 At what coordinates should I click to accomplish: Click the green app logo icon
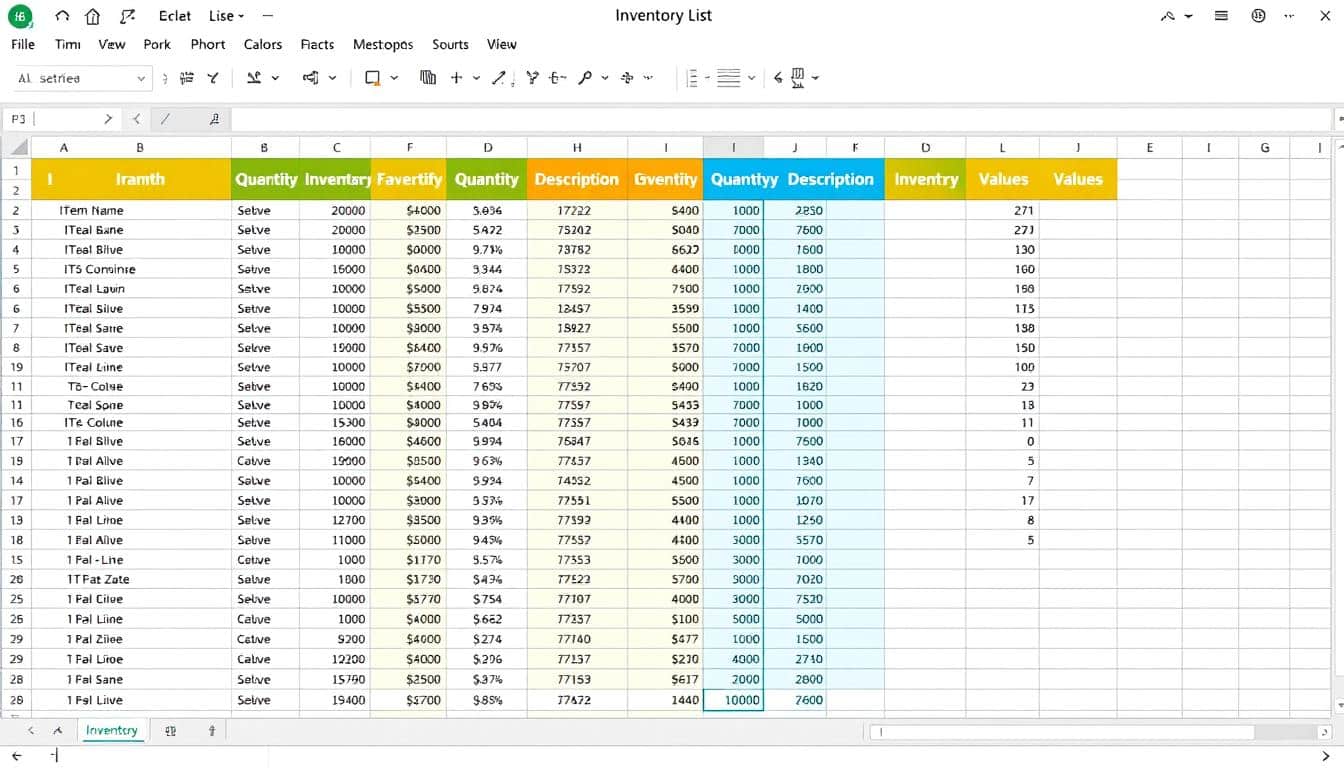click(20, 16)
